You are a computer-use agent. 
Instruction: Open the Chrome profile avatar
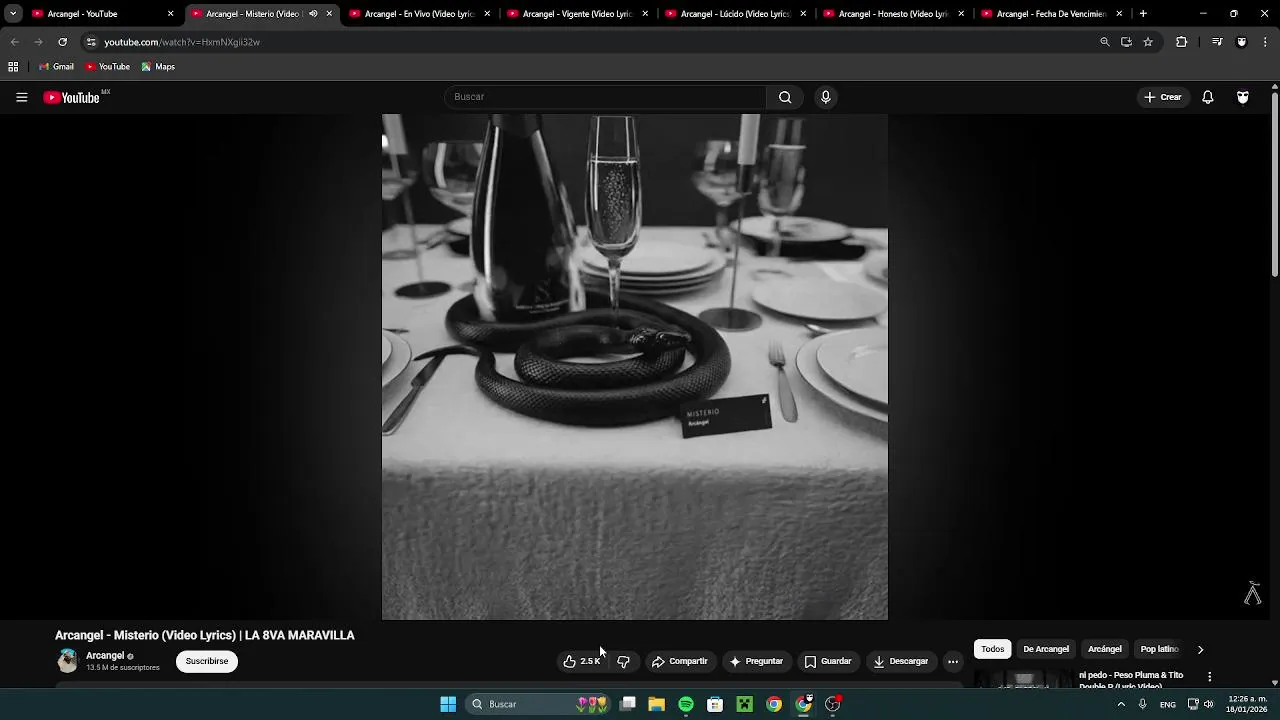(1242, 42)
